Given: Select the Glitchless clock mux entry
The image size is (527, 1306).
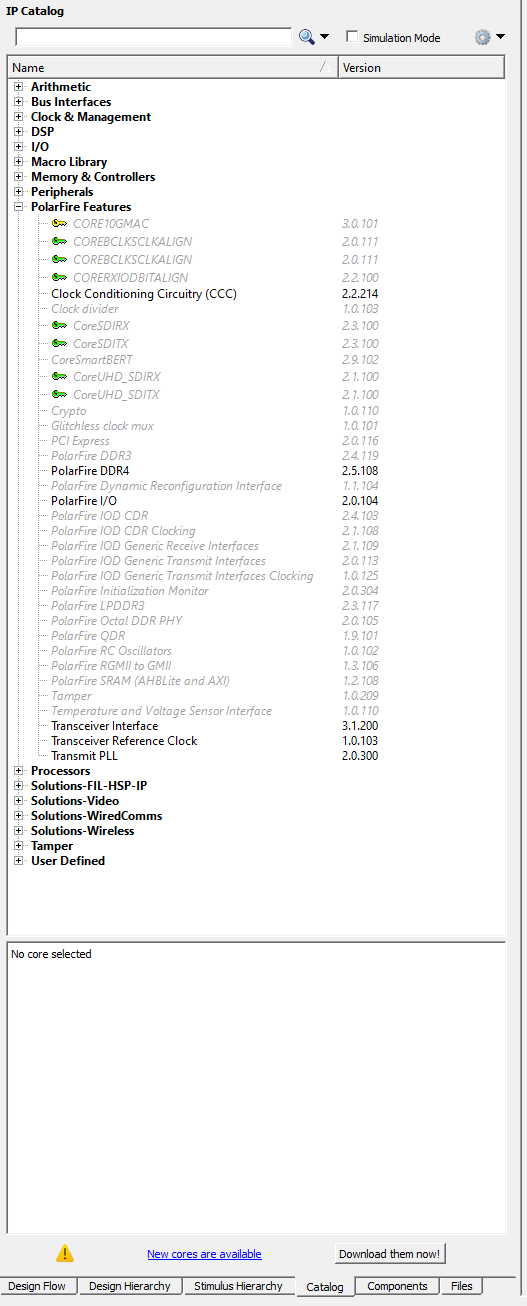Looking at the screenshot, I should pyautogui.click(x=102, y=426).
